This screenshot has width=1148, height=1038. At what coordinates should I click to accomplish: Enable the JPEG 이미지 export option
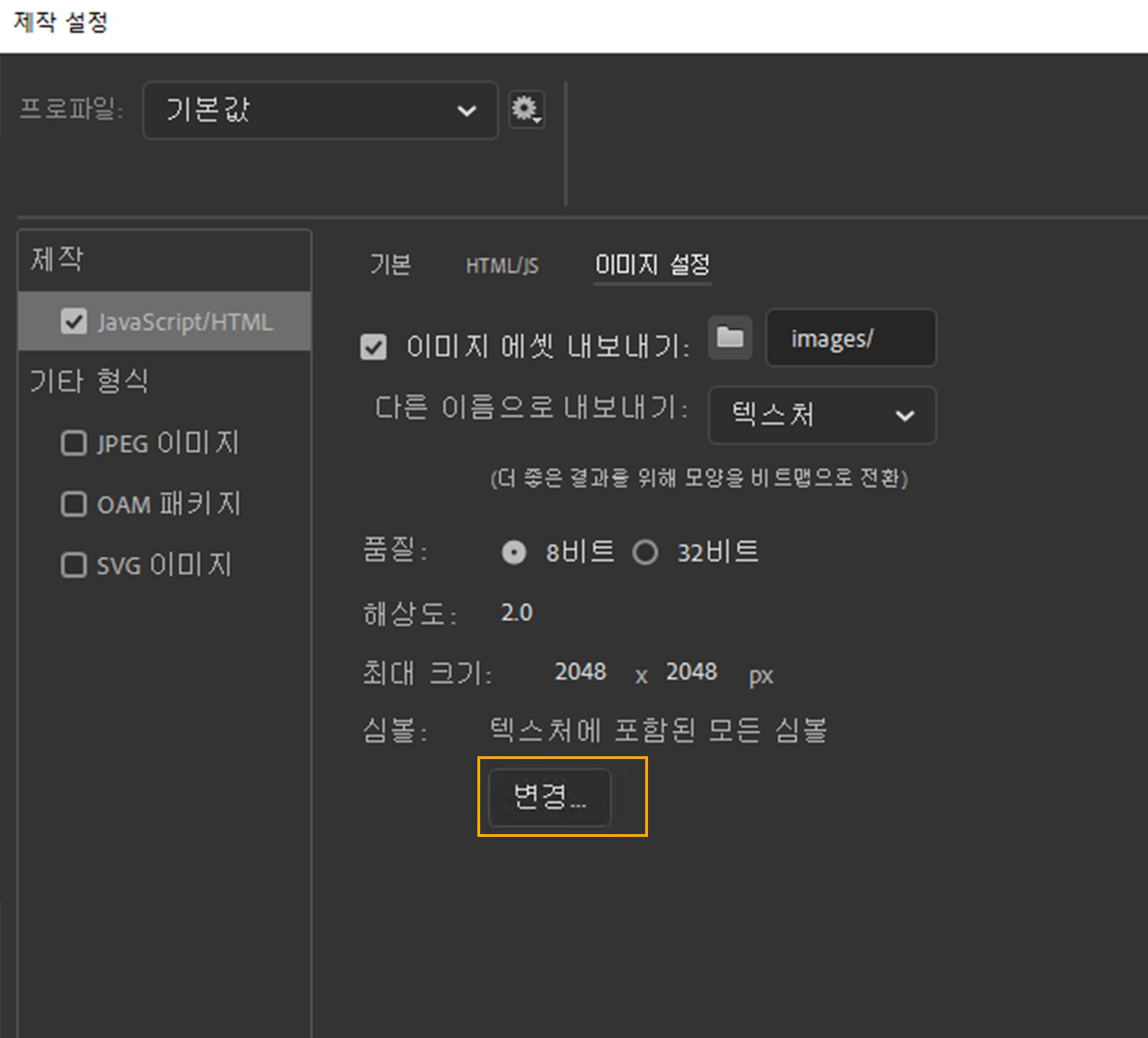(74, 444)
